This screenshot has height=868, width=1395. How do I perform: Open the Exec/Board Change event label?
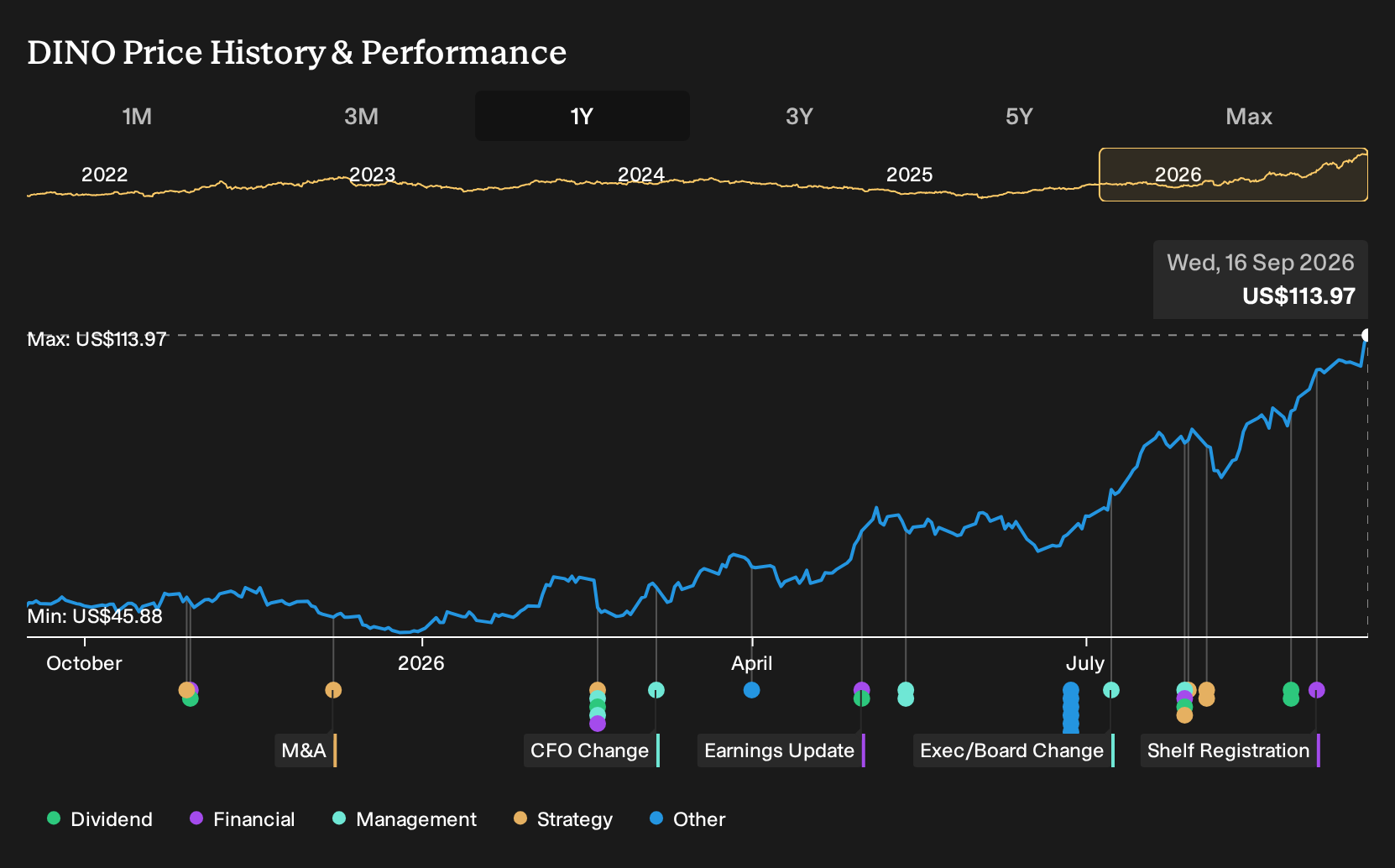1014,750
